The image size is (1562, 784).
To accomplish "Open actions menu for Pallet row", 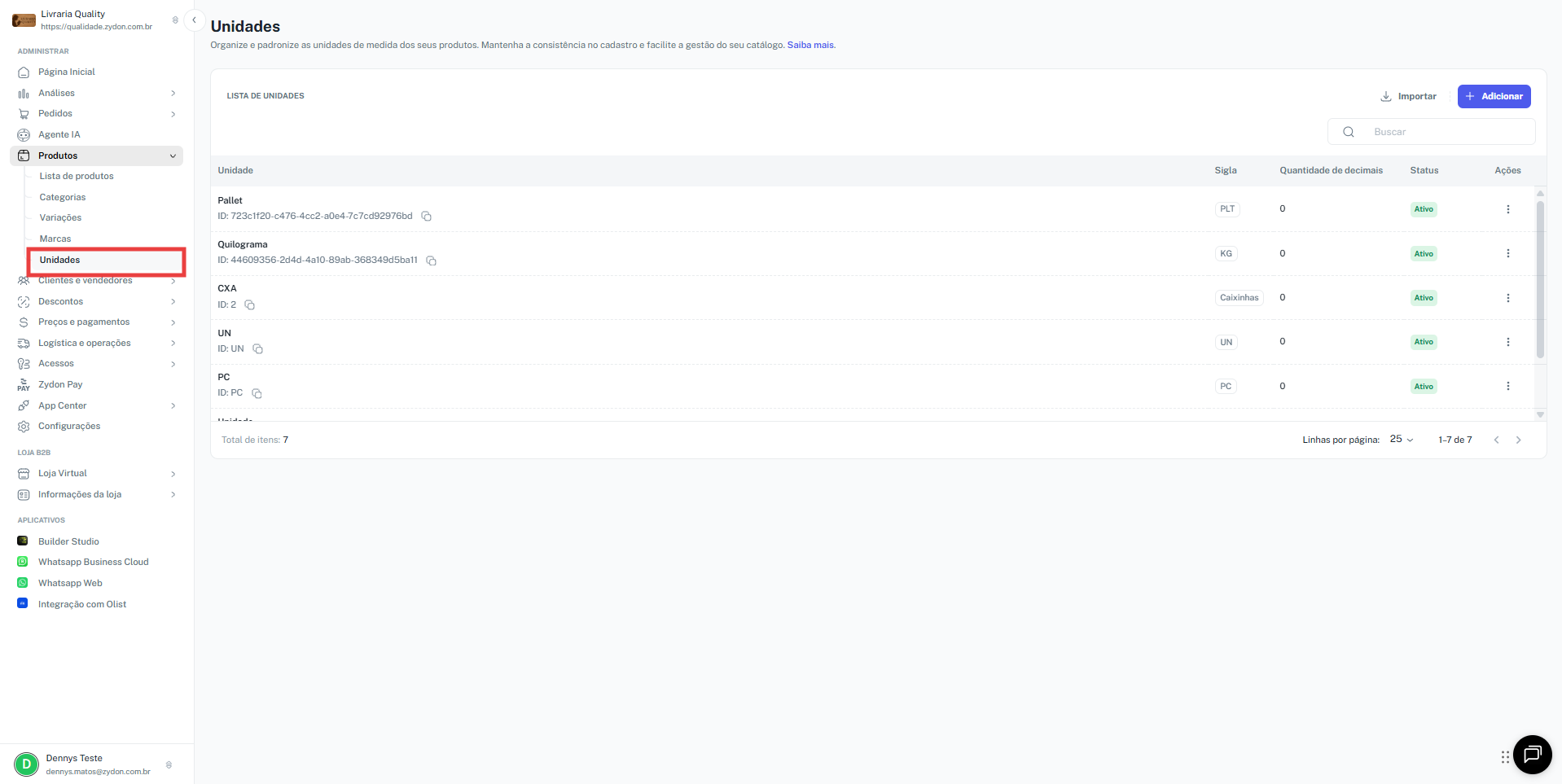I will click(x=1507, y=209).
